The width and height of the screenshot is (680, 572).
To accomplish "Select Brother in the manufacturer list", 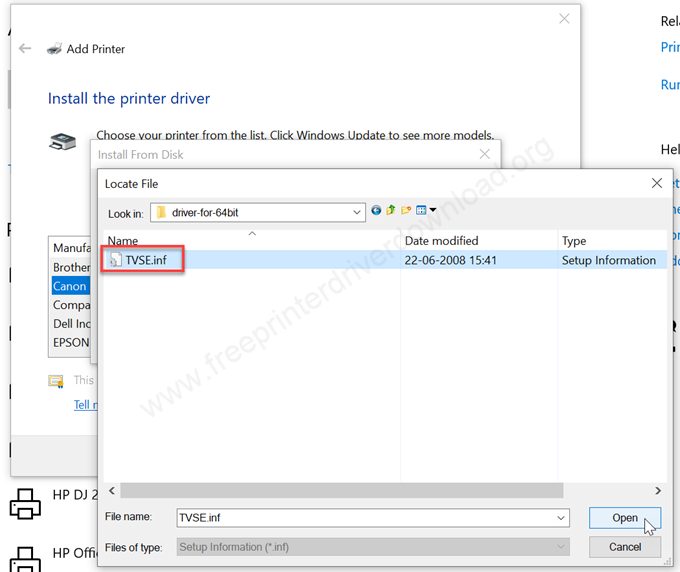I will coord(71,267).
